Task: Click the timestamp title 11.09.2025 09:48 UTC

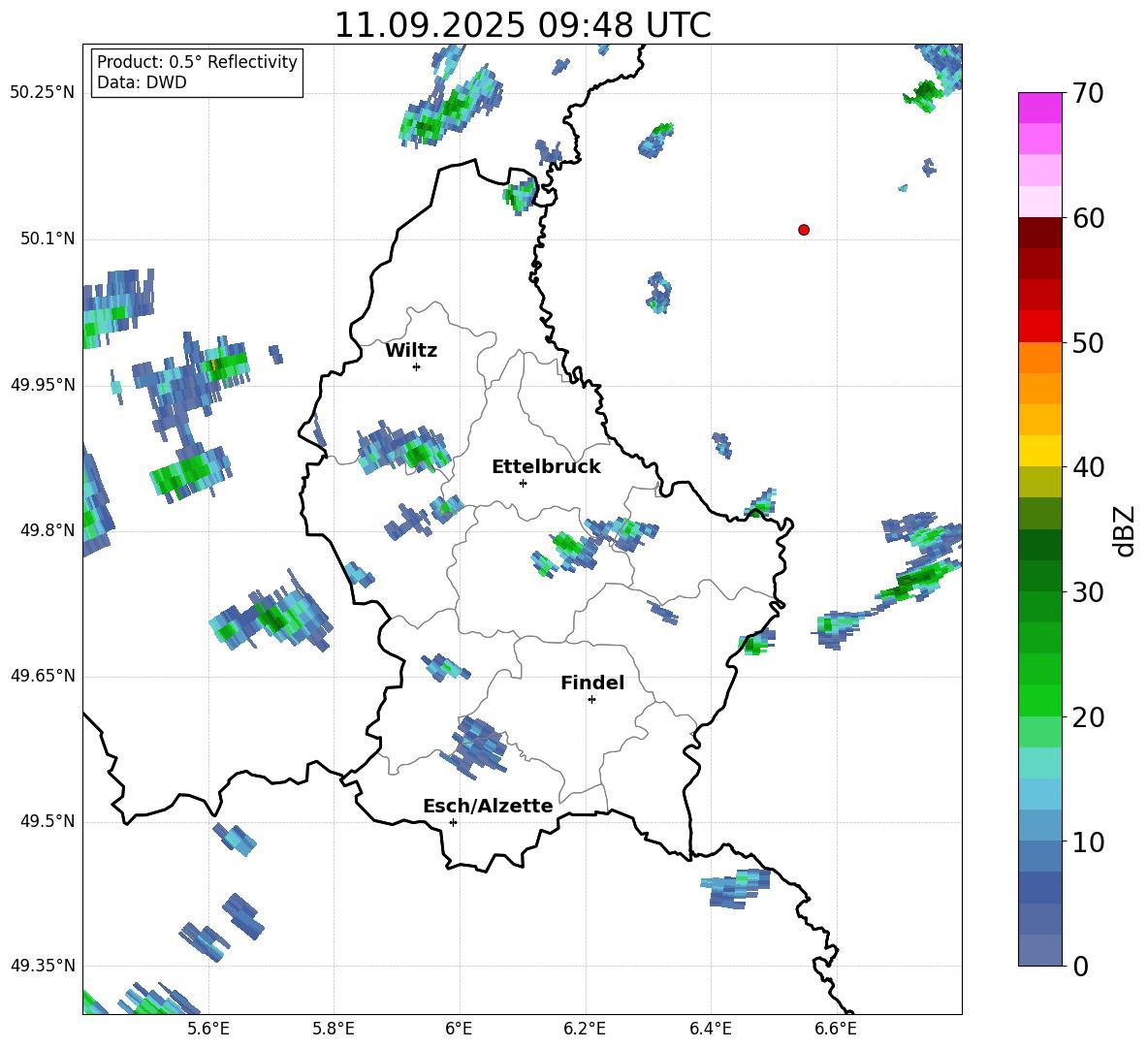Action: [522, 25]
